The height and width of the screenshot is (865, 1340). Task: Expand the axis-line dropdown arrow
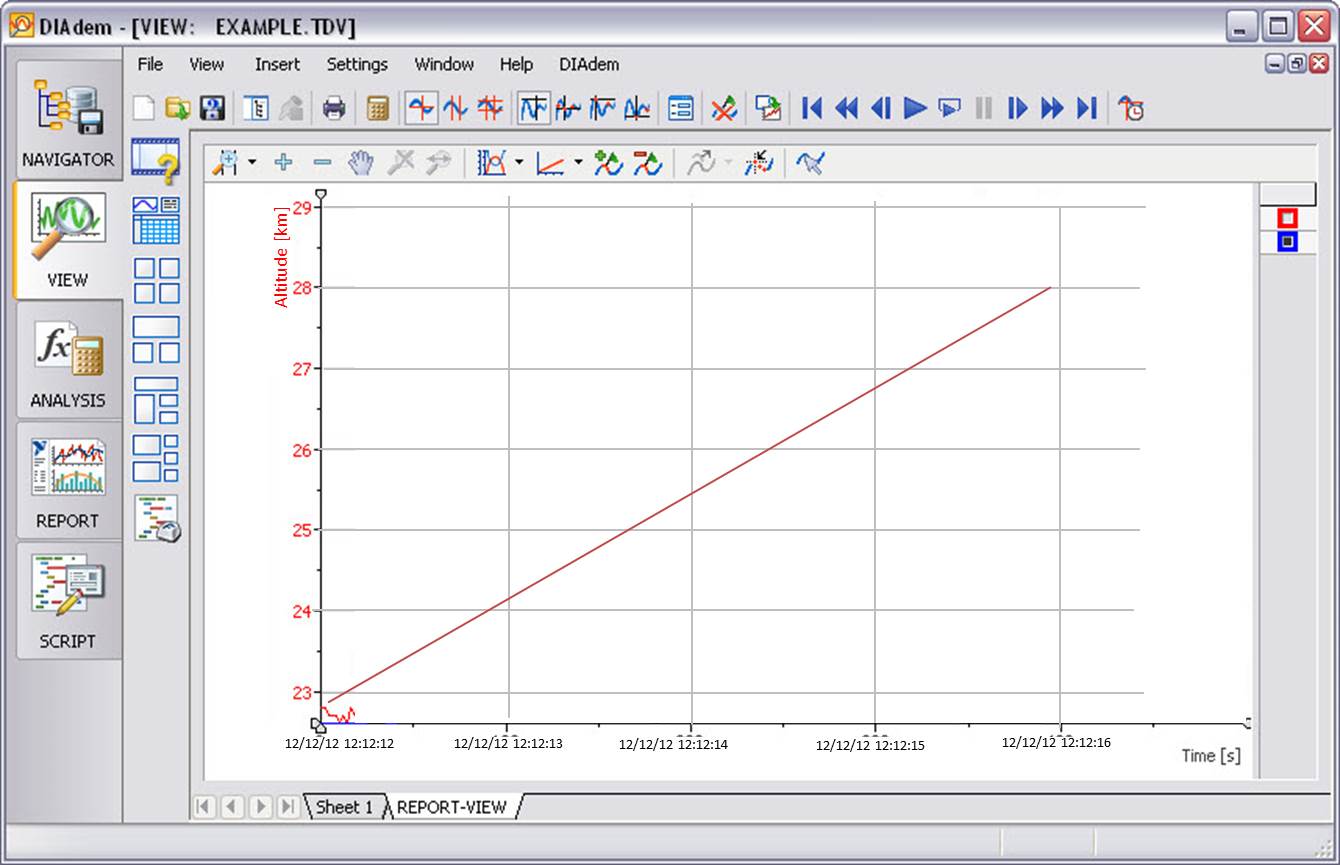(578, 163)
